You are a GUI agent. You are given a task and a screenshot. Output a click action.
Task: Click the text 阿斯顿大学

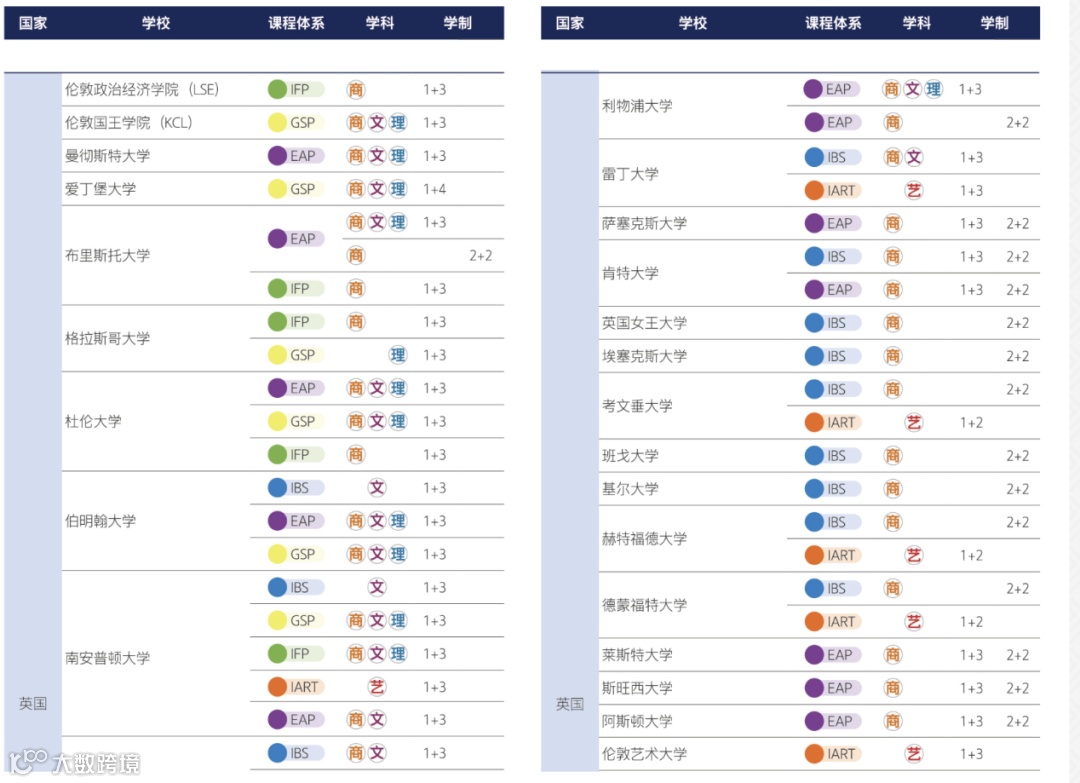coord(637,721)
